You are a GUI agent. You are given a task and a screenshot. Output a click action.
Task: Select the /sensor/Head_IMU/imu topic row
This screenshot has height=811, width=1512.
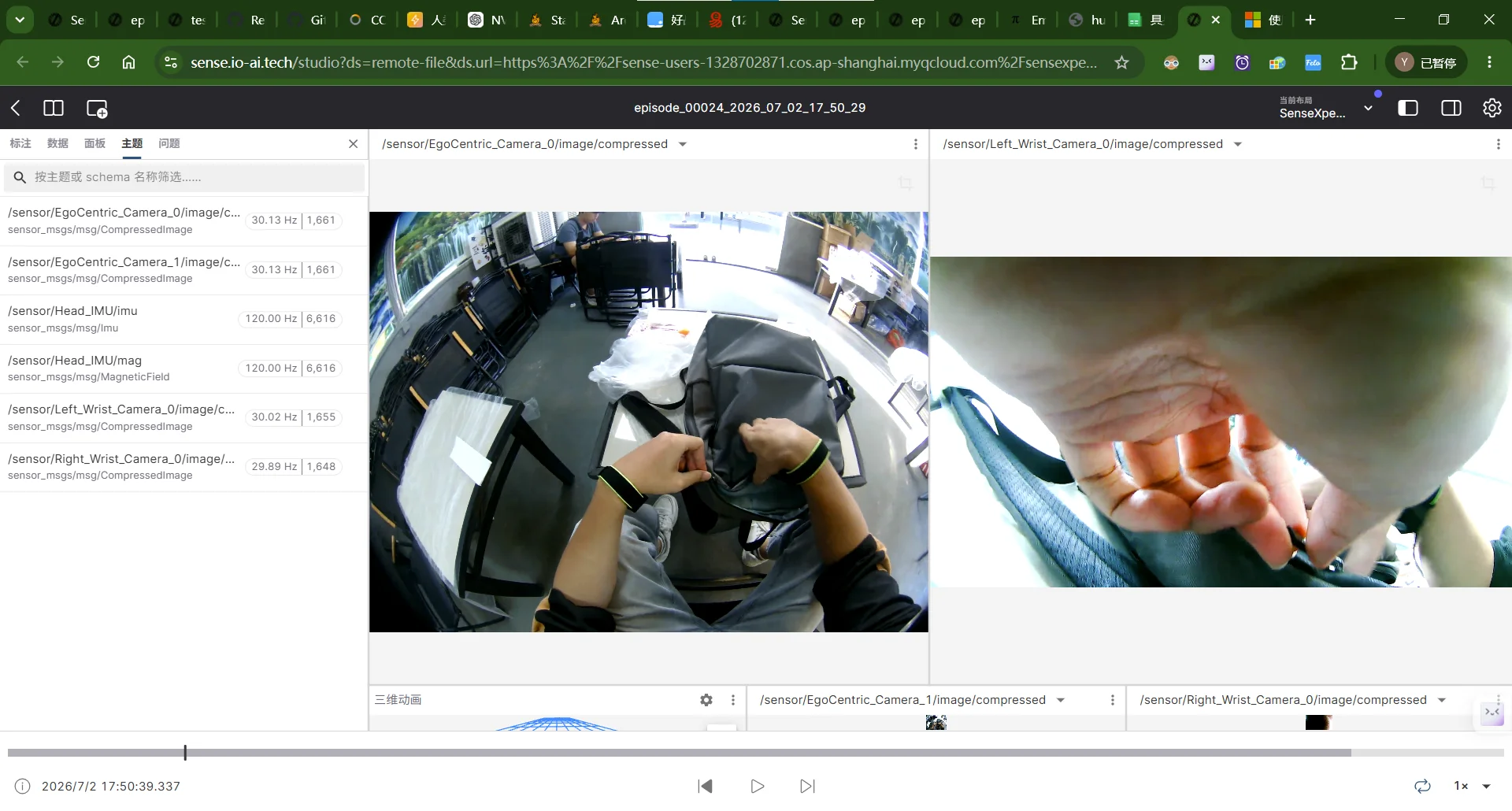pyautogui.click(x=183, y=319)
